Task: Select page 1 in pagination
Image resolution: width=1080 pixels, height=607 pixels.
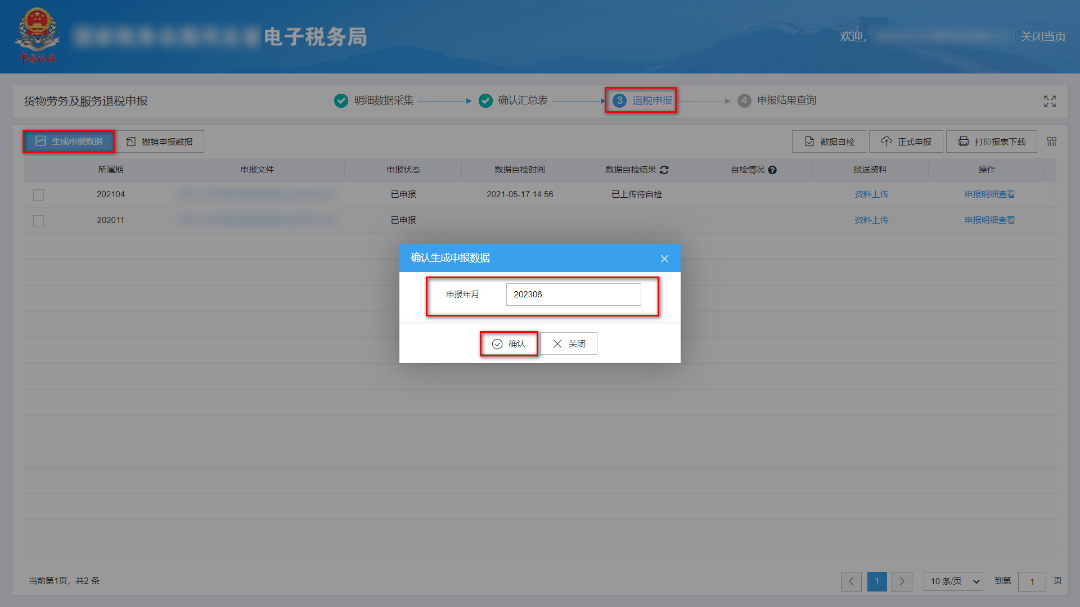Action: tap(877, 582)
